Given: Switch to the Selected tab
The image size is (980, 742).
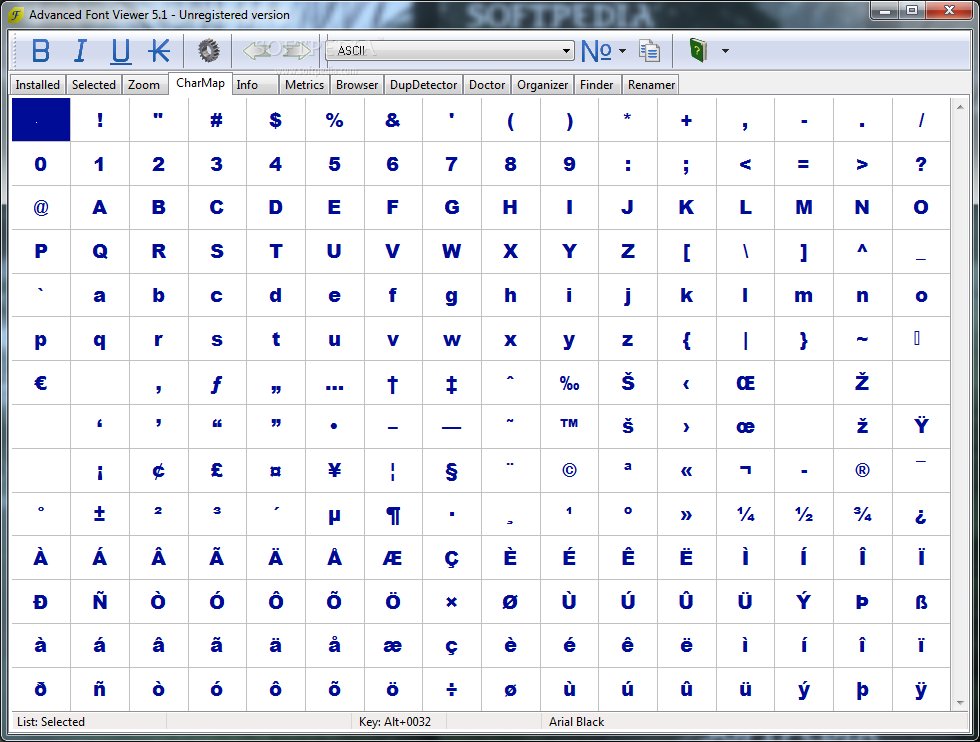Looking at the screenshot, I should point(94,84).
